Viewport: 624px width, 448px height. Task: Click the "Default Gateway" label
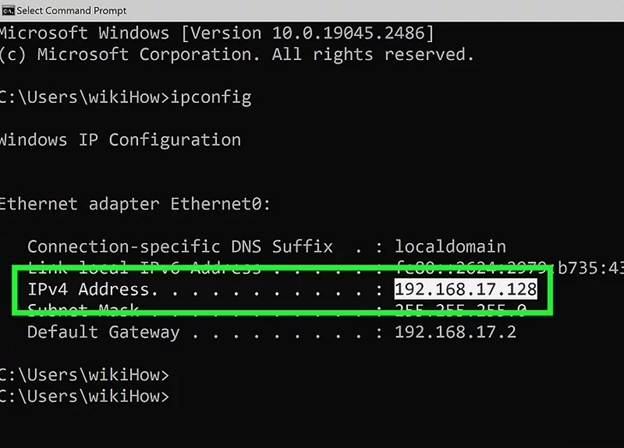[104, 332]
